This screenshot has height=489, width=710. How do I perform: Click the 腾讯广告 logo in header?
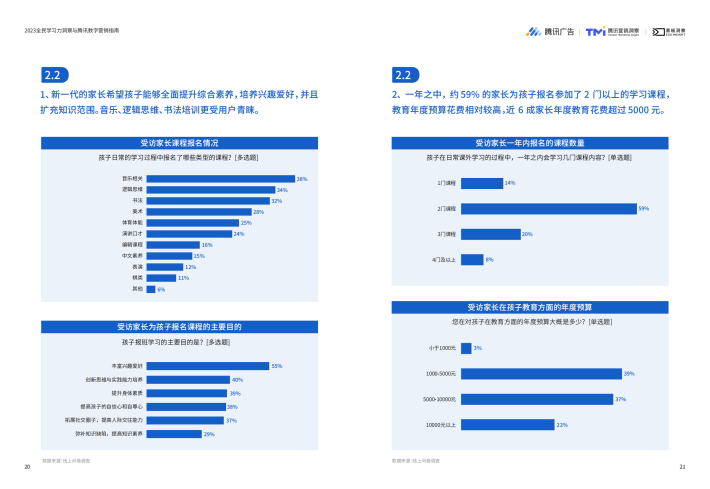point(550,32)
